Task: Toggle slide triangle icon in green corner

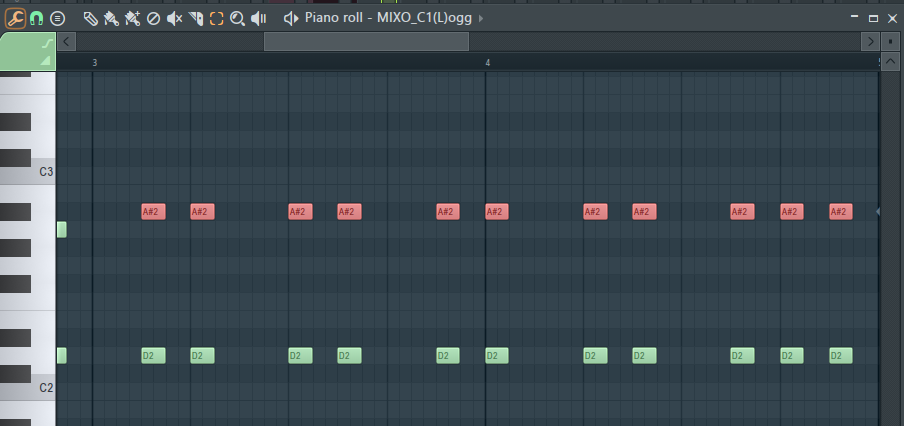Action: (46, 61)
